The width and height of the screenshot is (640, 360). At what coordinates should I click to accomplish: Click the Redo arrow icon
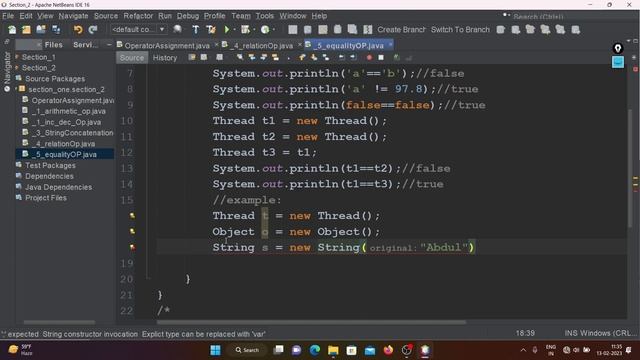(x=93, y=30)
